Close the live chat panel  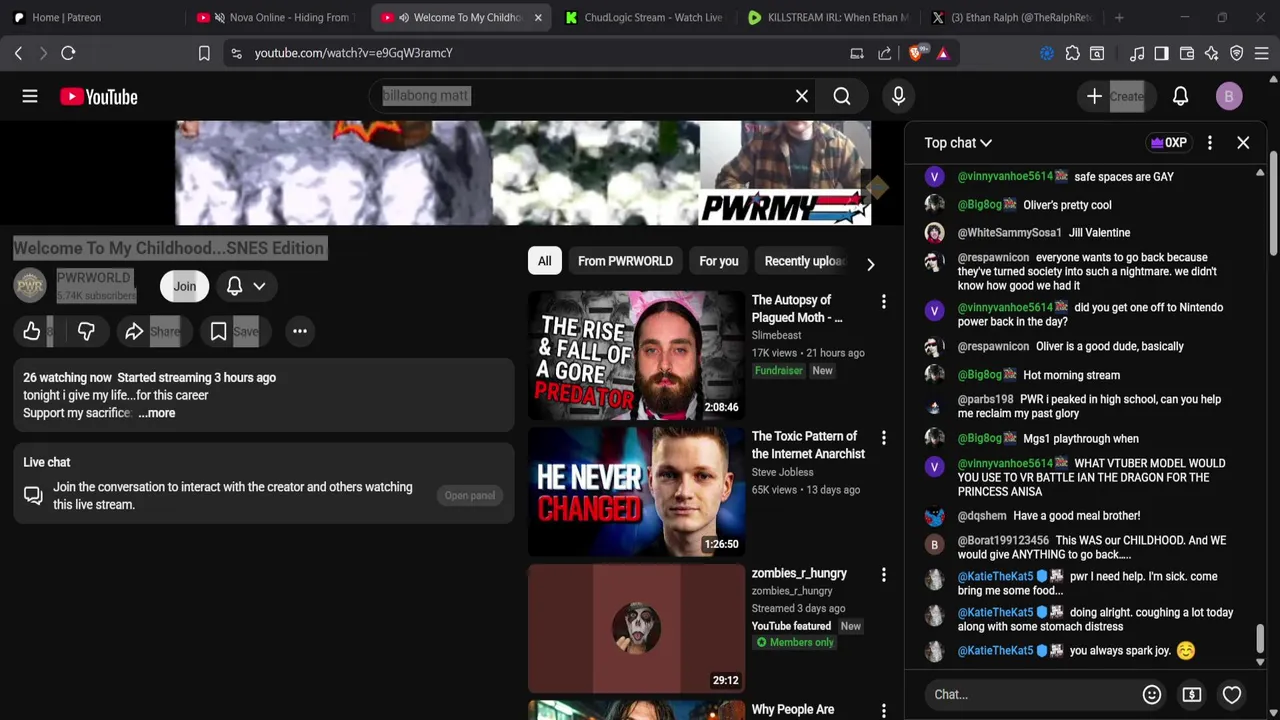pyautogui.click(x=1243, y=143)
